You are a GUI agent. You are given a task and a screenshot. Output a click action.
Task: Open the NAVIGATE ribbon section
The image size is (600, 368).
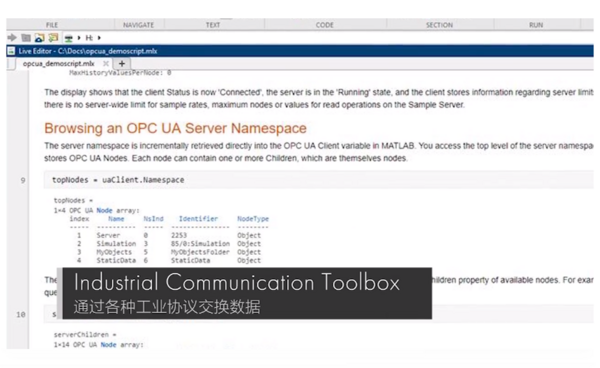[138, 25]
